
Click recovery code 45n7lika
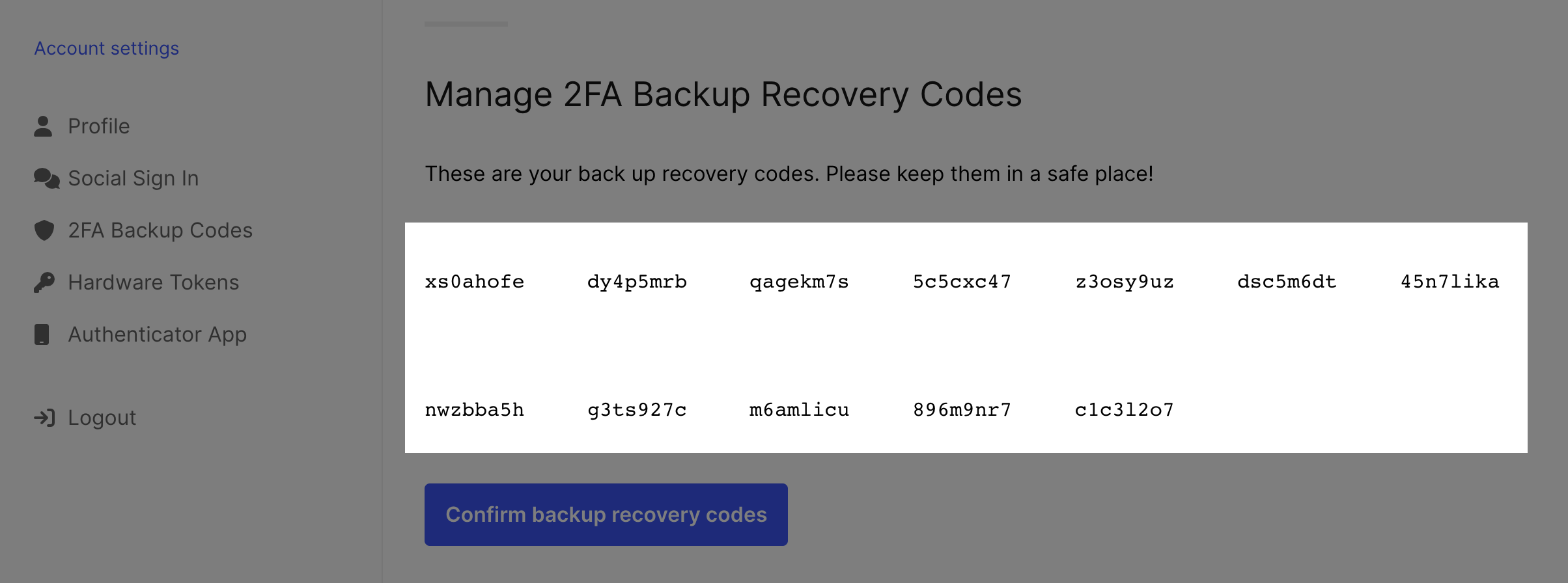tap(1450, 282)
